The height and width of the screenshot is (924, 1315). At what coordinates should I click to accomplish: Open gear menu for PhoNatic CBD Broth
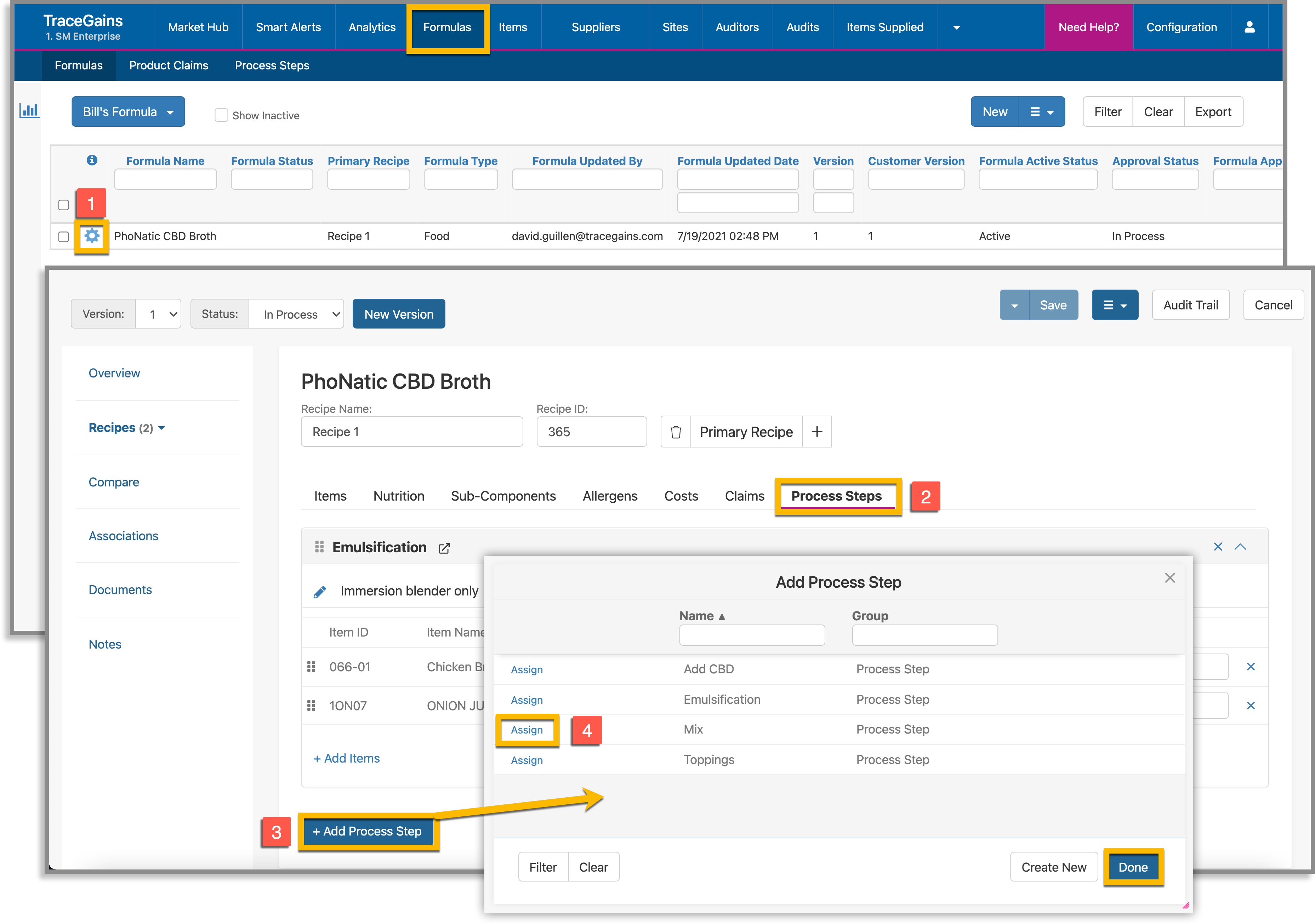click(92, 236)
